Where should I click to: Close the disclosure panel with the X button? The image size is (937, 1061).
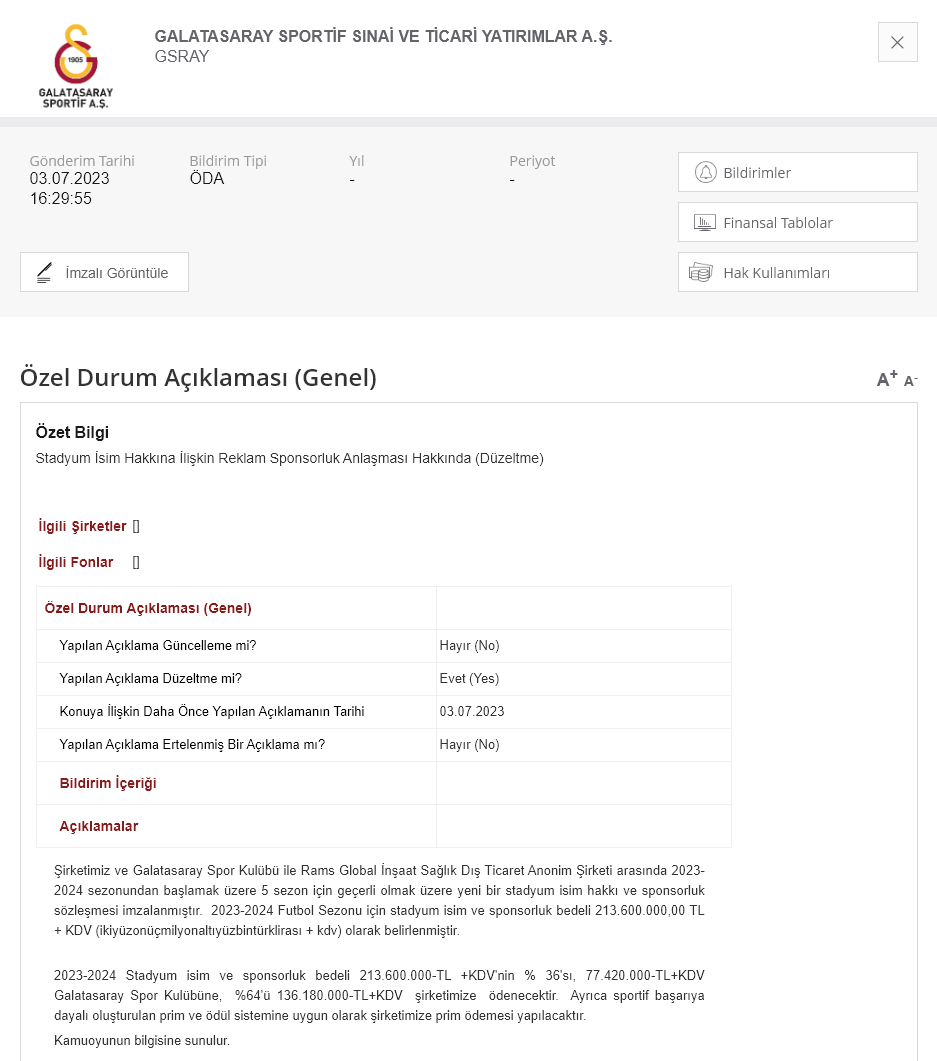pos(897,42)
